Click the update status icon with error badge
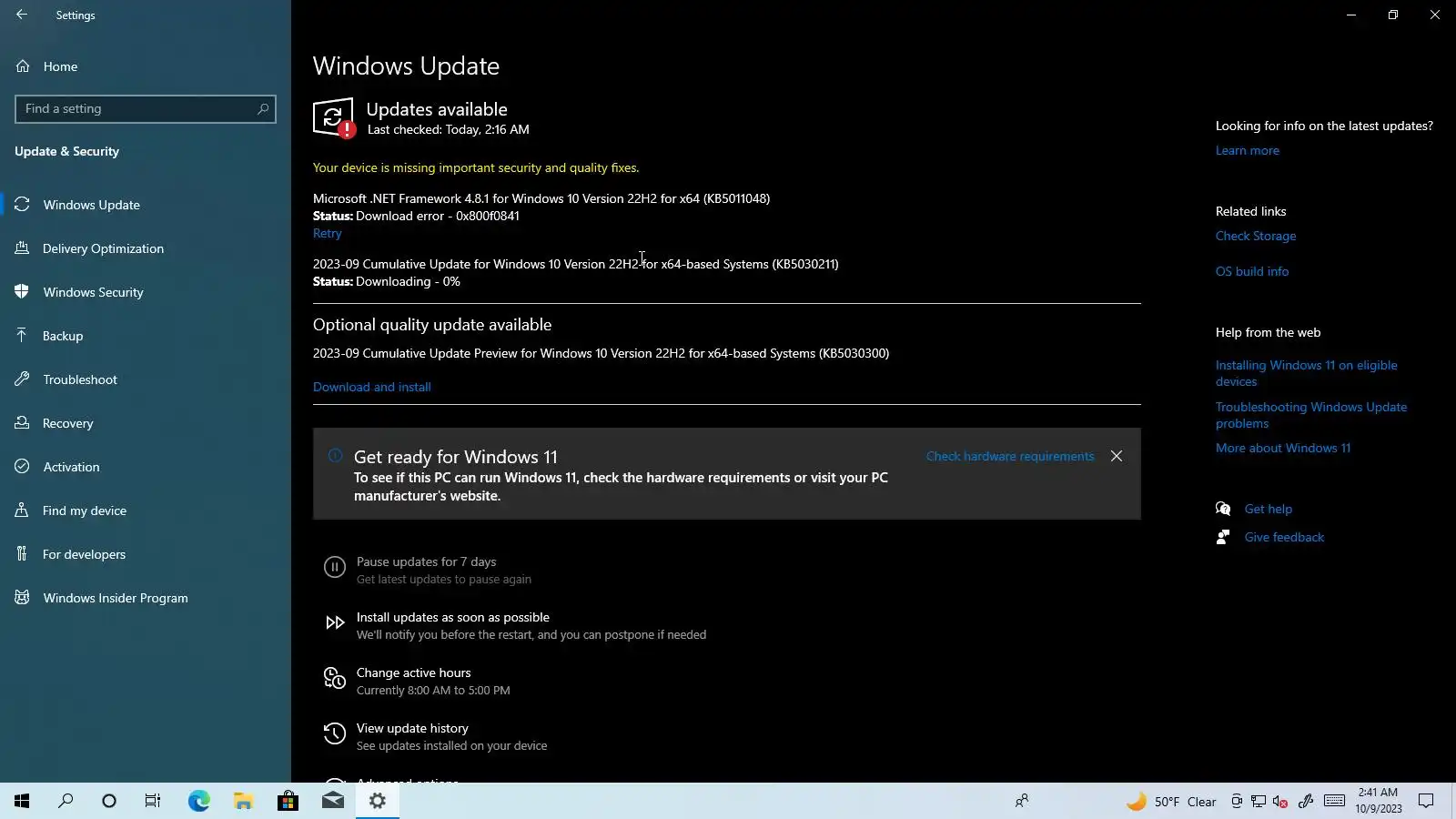 coord(334,118)
